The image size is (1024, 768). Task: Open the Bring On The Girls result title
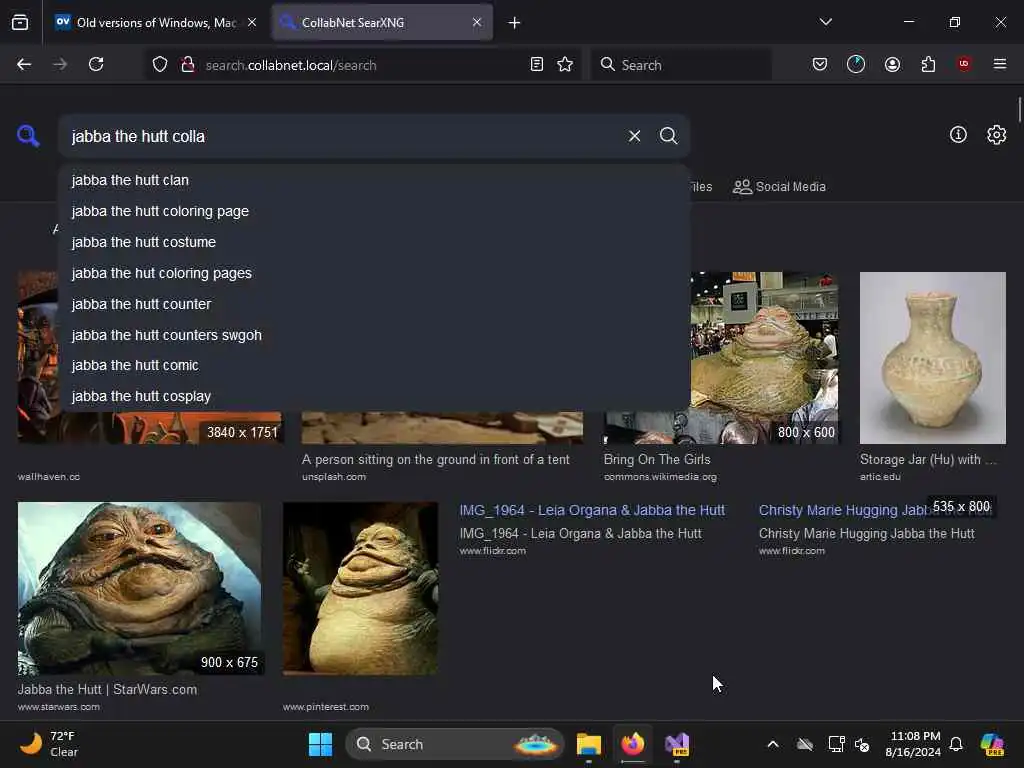point(657,460)
